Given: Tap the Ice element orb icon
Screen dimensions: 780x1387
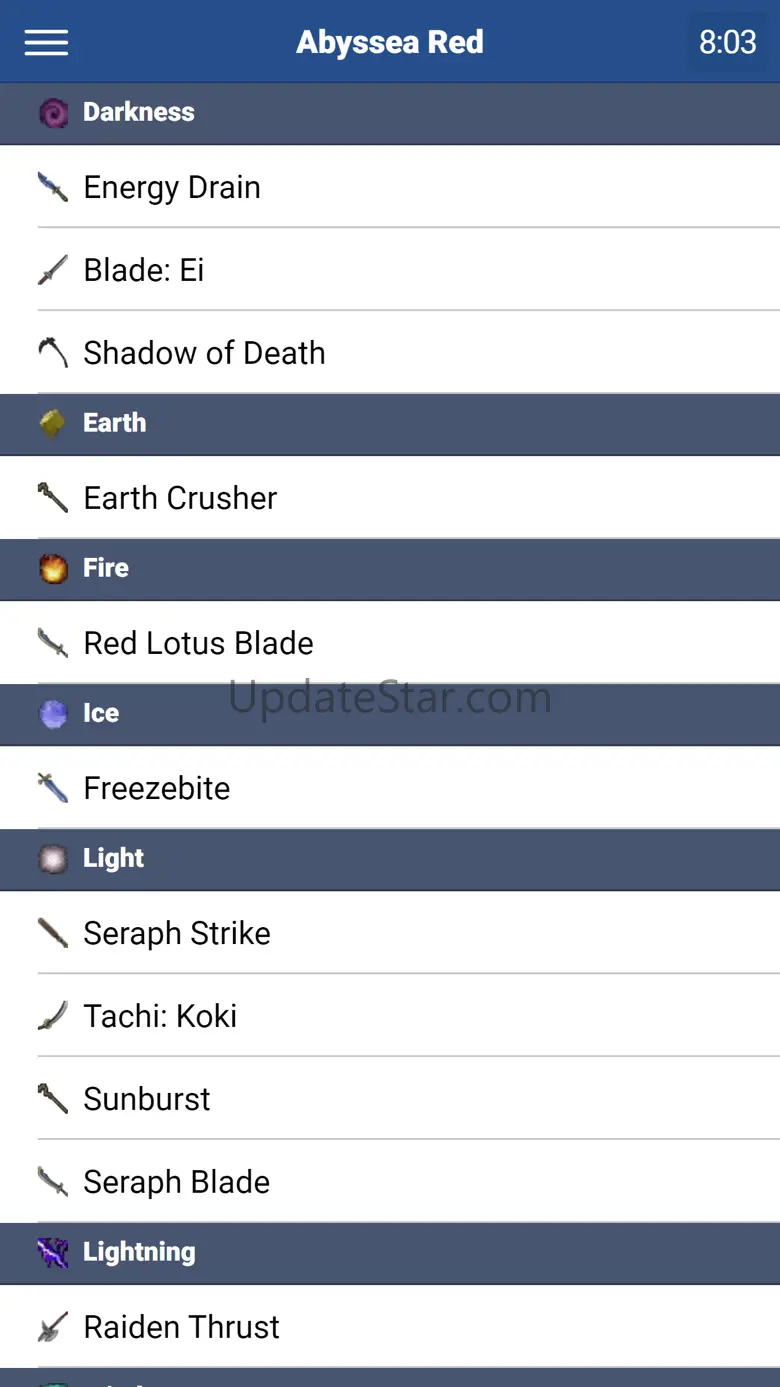Looking at the screenshot, I should coord(53,713).
